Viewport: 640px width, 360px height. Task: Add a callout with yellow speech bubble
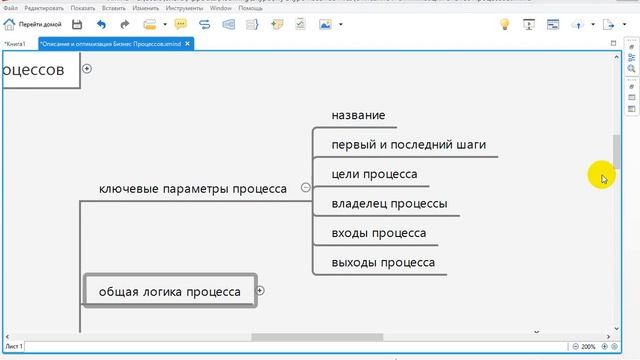[180, 24]
